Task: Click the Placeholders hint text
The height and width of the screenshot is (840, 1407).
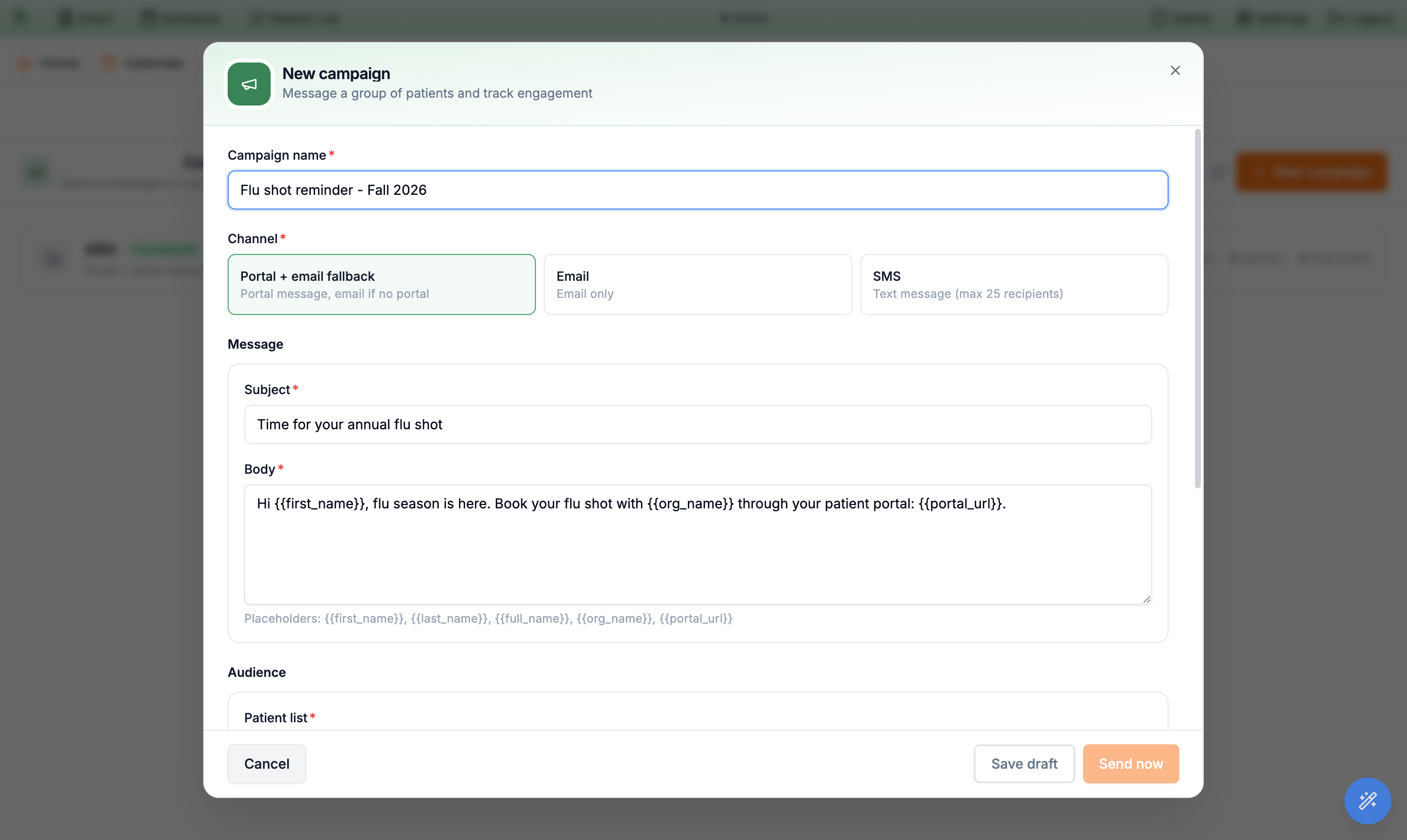Action: click(488, 619)
